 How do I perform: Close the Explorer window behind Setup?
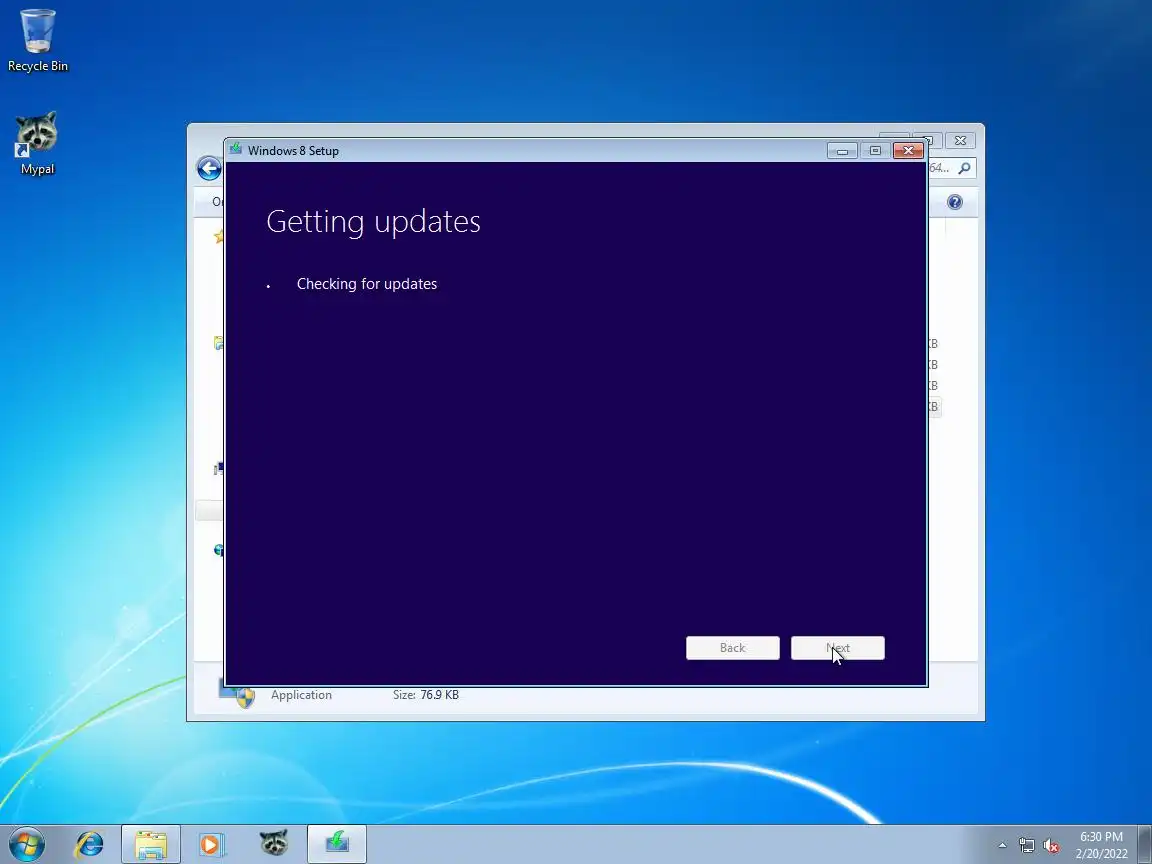[x=960, y=140]
